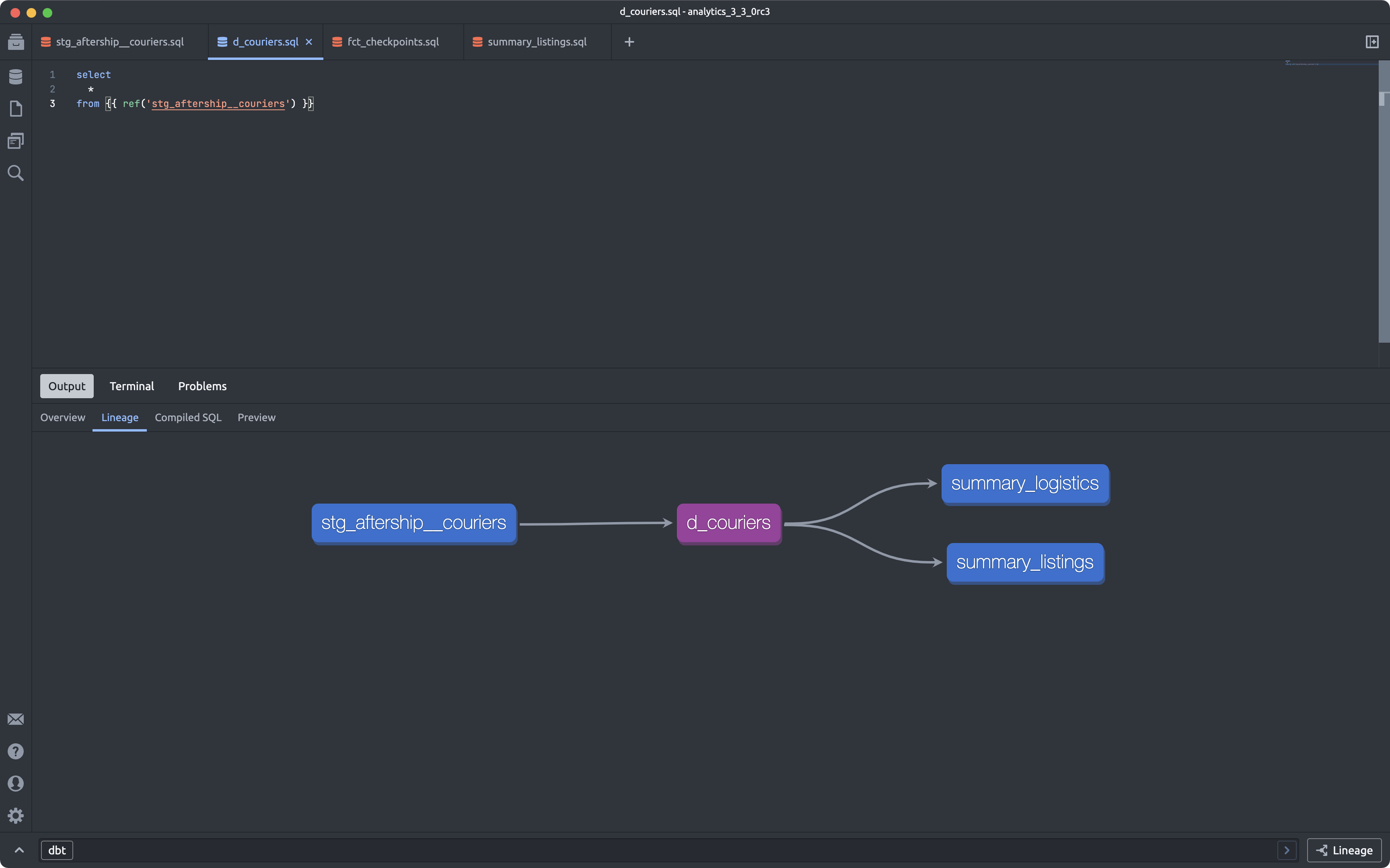The image size is (1390, 868).
Task: Click line number 3 in gutter
Action: [52, 104]
